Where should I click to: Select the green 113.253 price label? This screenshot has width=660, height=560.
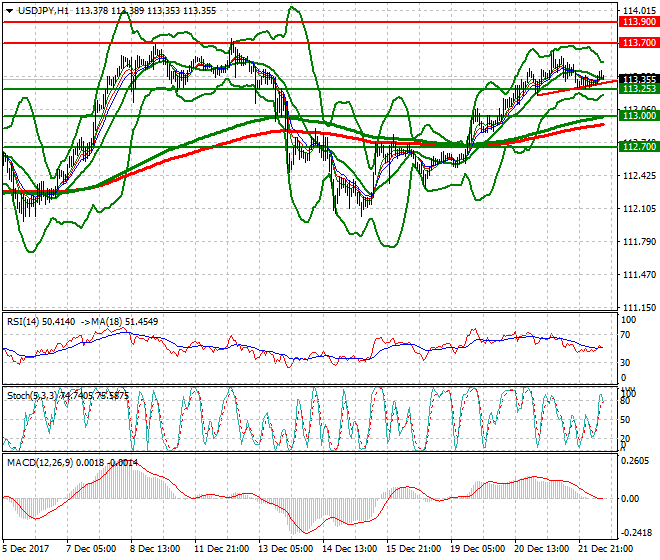pyautogui.click(x=638, y=89)
